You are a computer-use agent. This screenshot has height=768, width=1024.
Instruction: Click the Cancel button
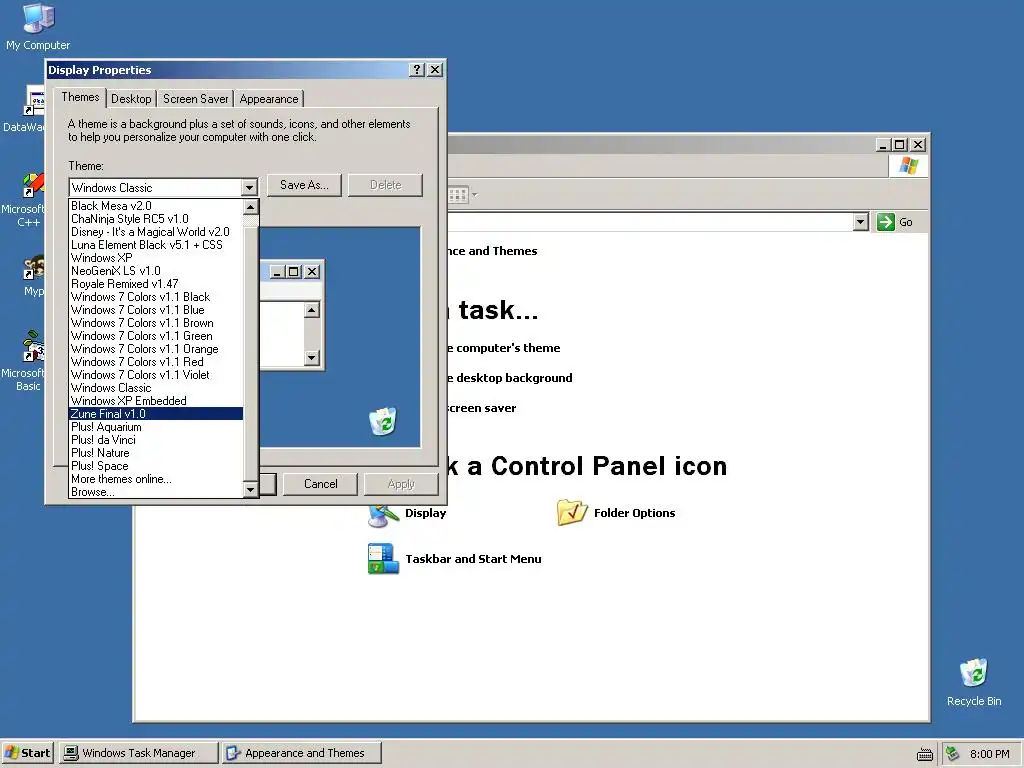tap(321, 484)
